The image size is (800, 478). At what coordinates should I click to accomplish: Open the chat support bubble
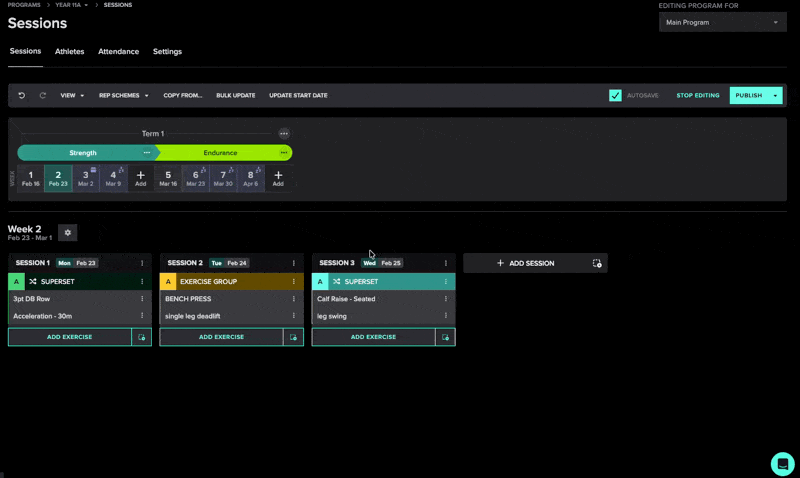pyautogui.click(x=782, y=463)
